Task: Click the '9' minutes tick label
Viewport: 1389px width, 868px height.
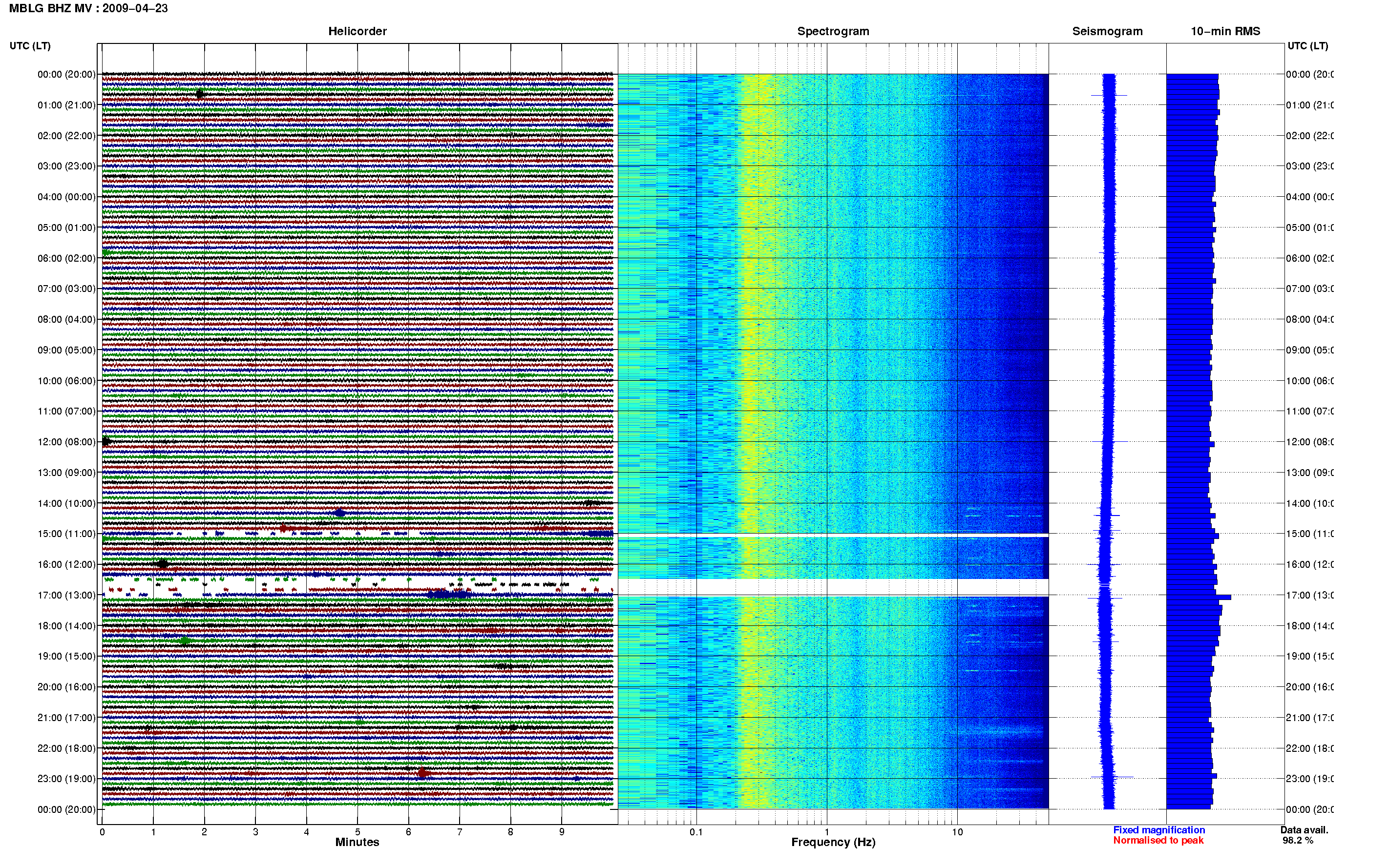Action: [562, 831]
